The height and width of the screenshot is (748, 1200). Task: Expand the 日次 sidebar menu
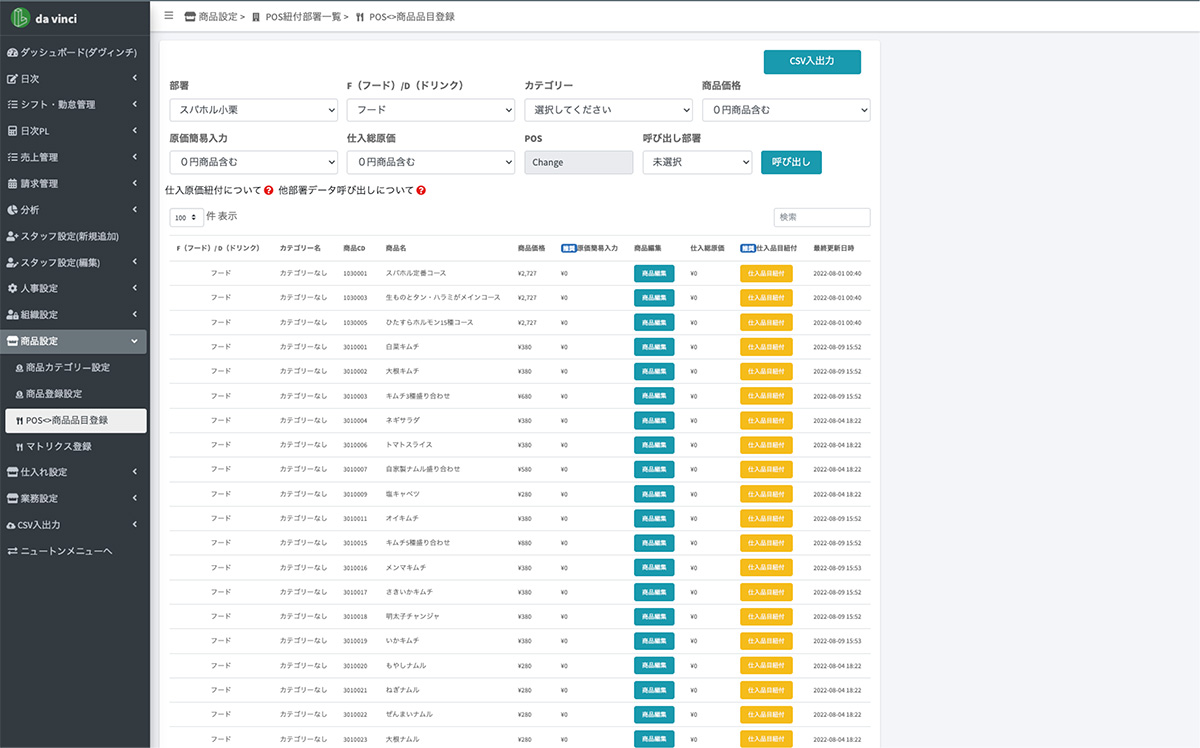tap(75, 78)
